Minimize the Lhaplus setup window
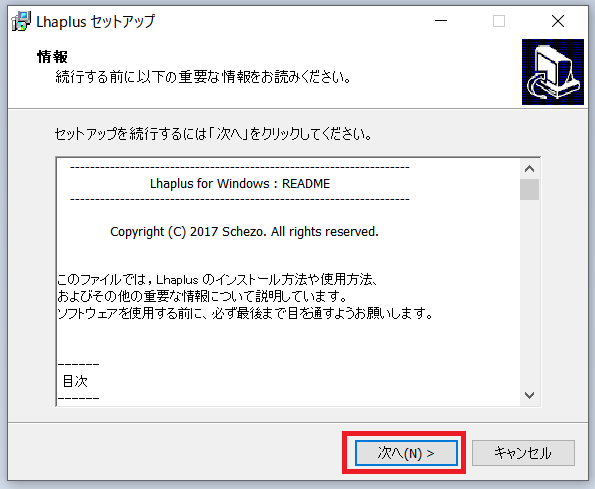 click(441, 21)
